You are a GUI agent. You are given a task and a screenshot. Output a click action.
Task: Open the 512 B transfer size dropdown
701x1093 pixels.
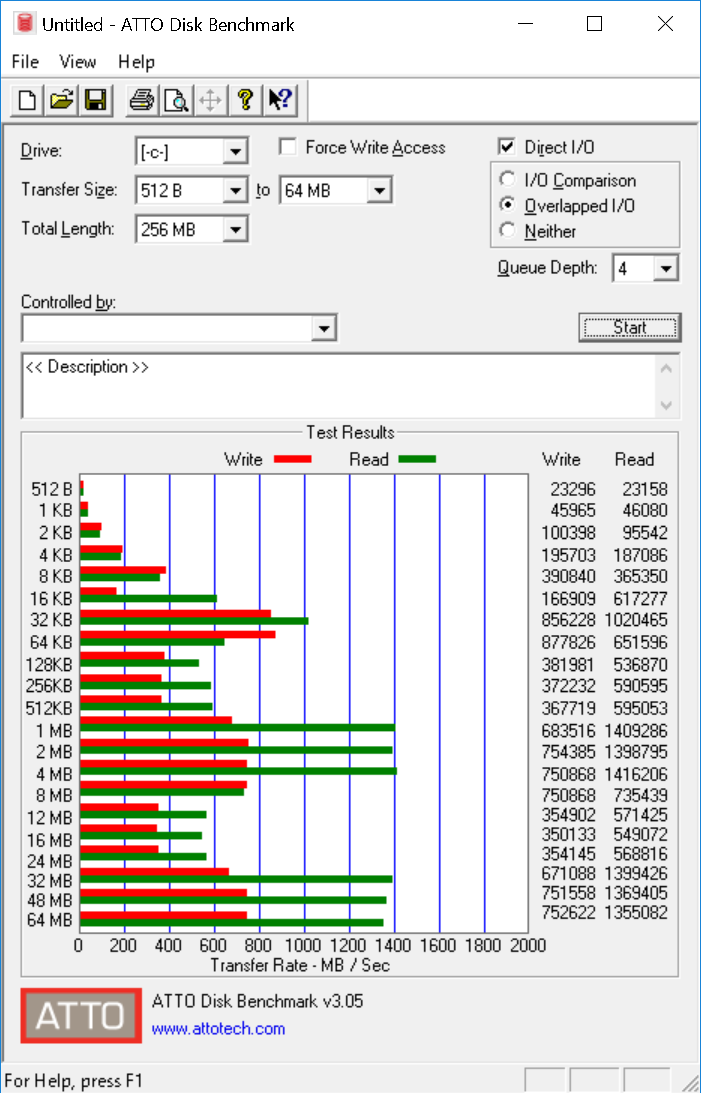[x=235, y=190]
